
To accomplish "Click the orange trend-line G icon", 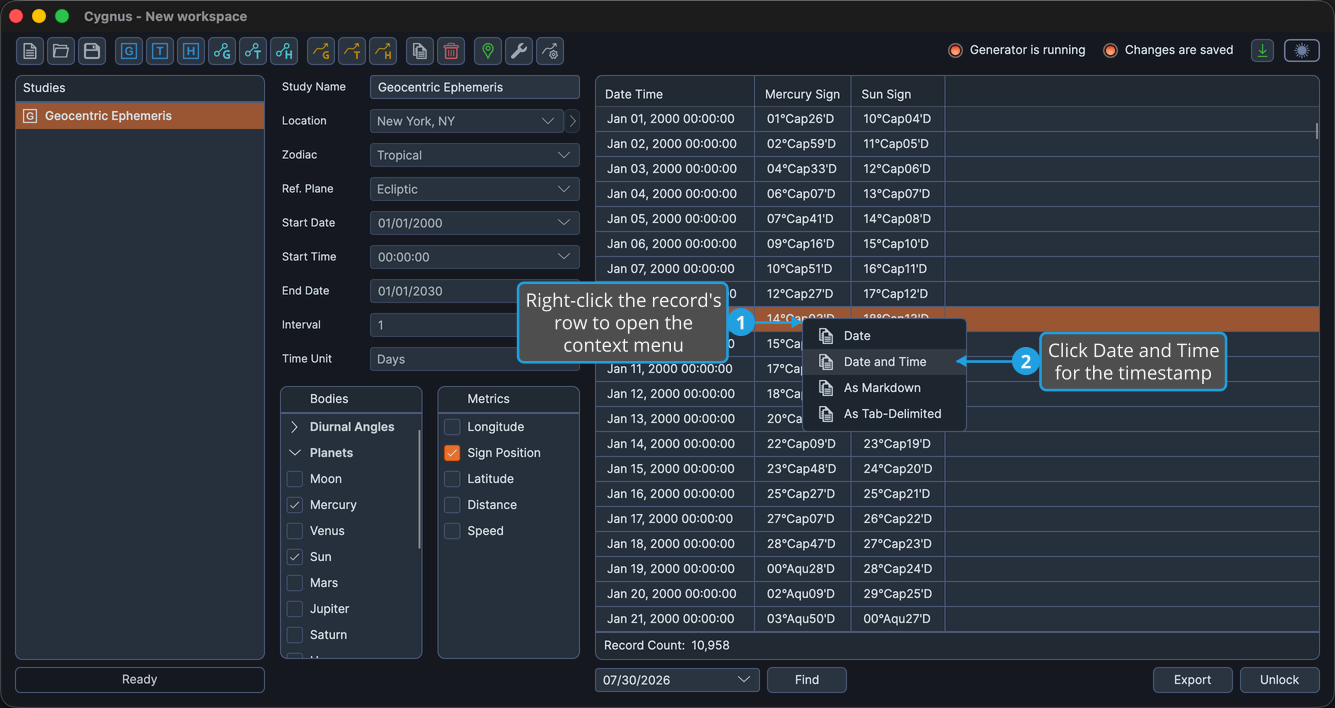I will tap(321, 51).
